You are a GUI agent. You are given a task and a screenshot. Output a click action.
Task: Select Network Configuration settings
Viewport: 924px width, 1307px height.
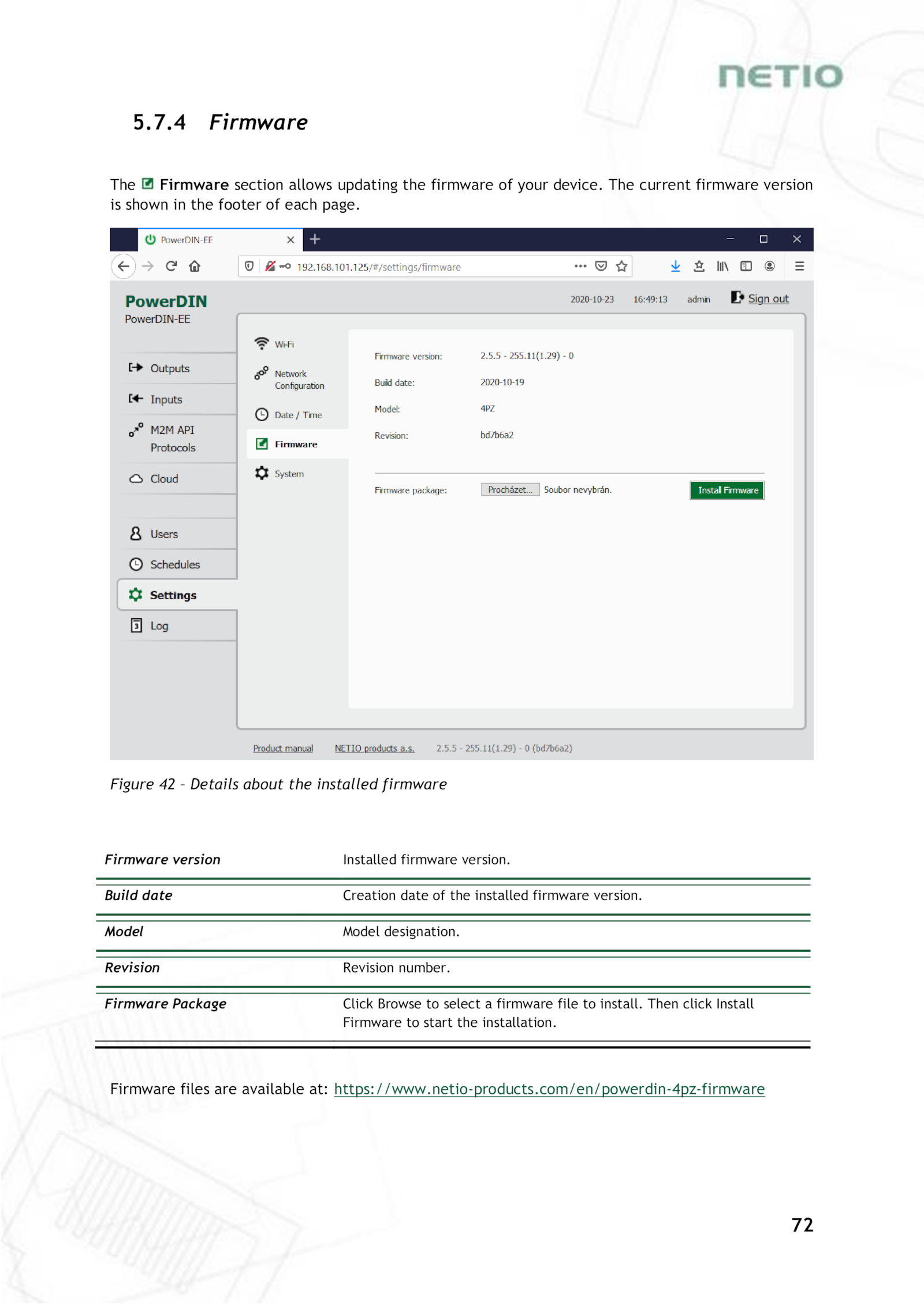pos(299,380)
